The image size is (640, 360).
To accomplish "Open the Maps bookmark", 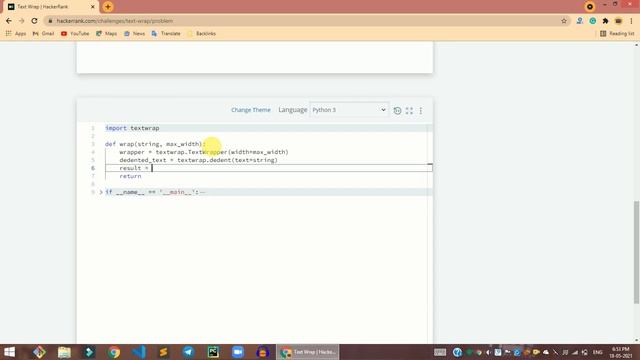I will 106,33.
